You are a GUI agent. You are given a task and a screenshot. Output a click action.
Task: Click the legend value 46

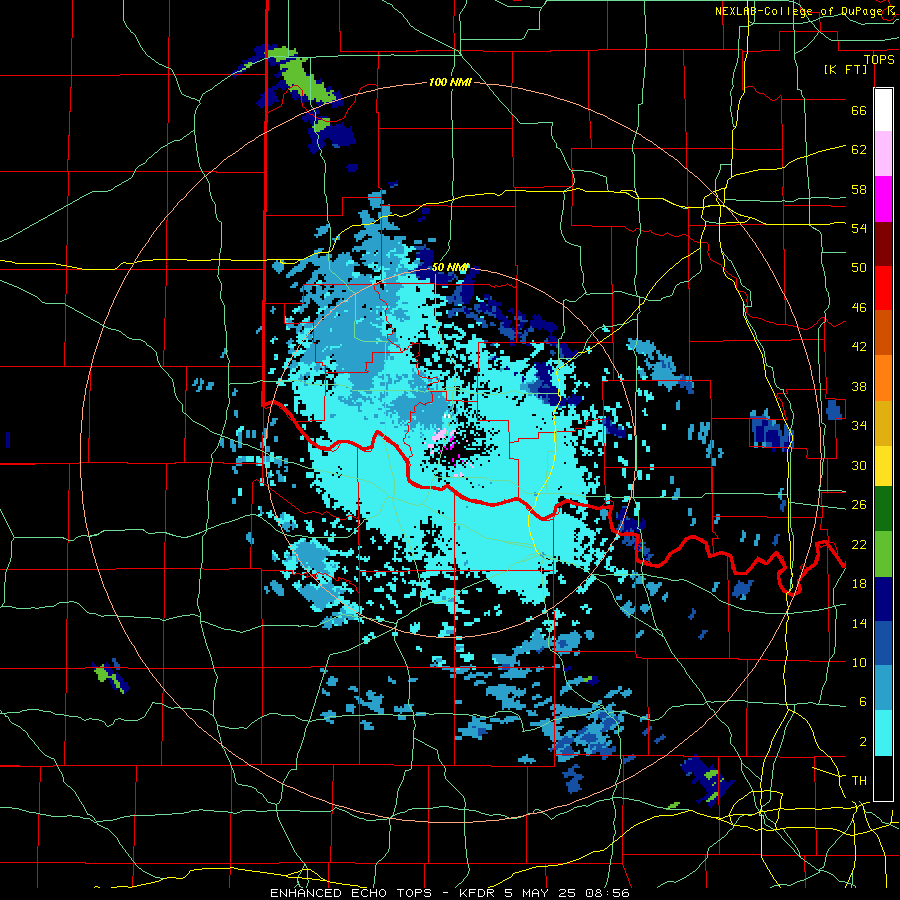859,308
